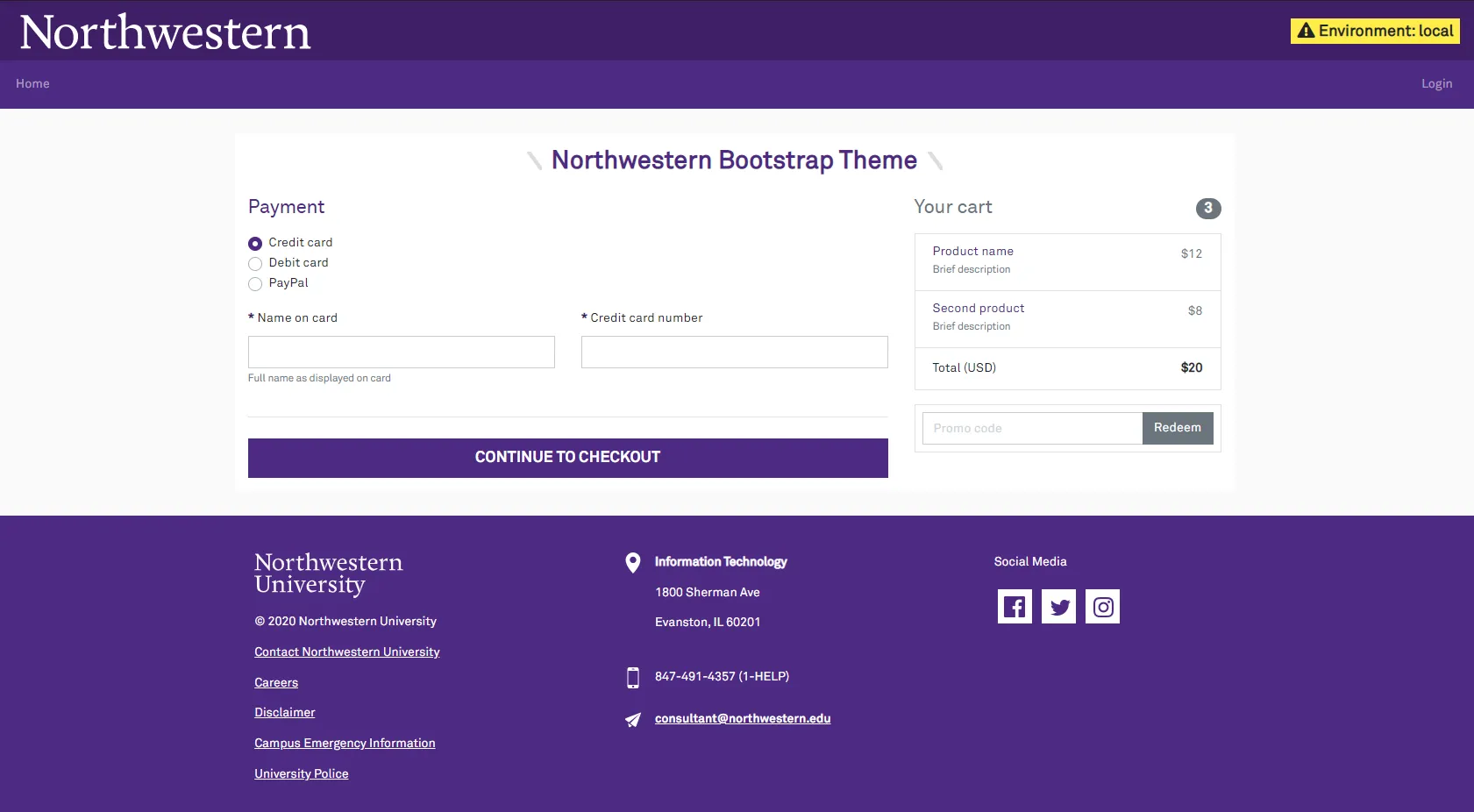Viewport: 1474px width, 812px height.
Task: Open the Instagram social media icon
Action: click(x=1102, y=607)
